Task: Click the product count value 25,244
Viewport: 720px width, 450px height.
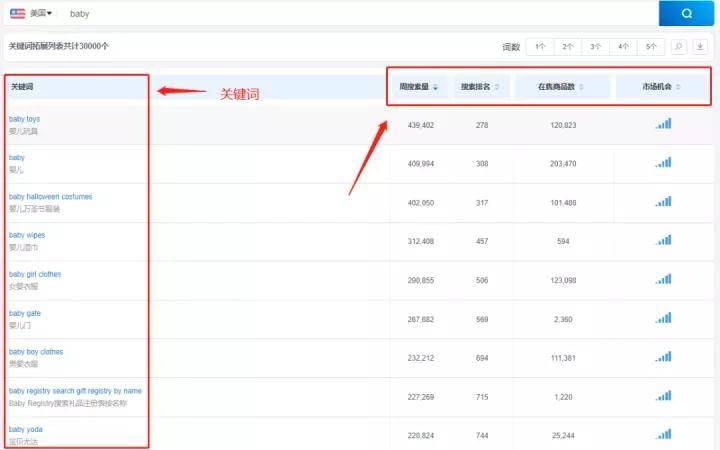Action: coord(563,436)
